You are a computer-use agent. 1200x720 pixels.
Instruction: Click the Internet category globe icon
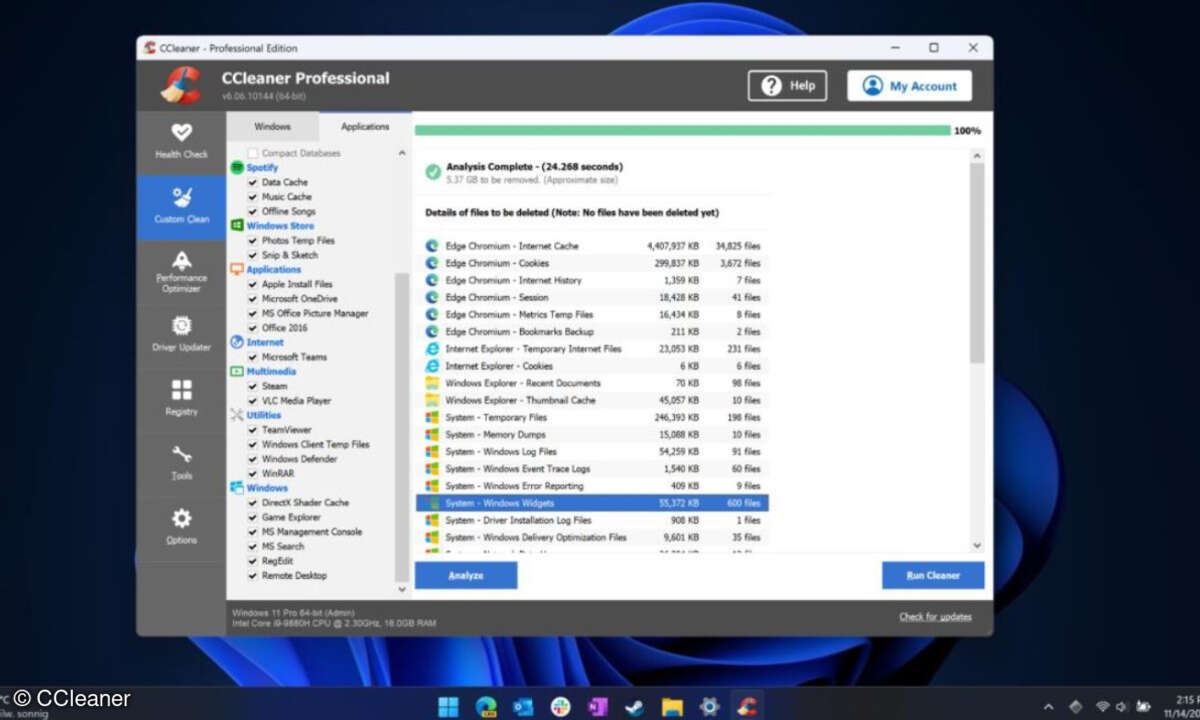click(x=237, y=342)
